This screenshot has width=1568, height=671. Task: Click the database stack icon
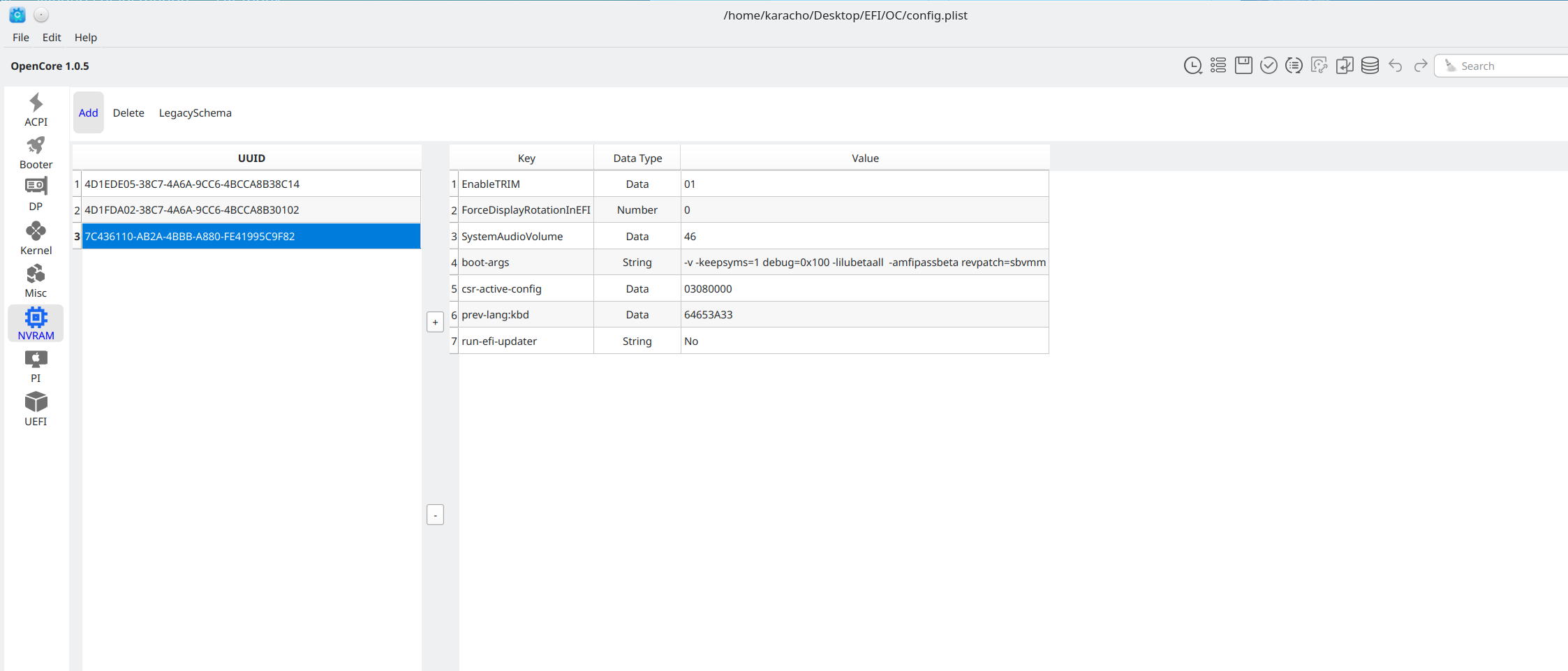click(1370, 66)
